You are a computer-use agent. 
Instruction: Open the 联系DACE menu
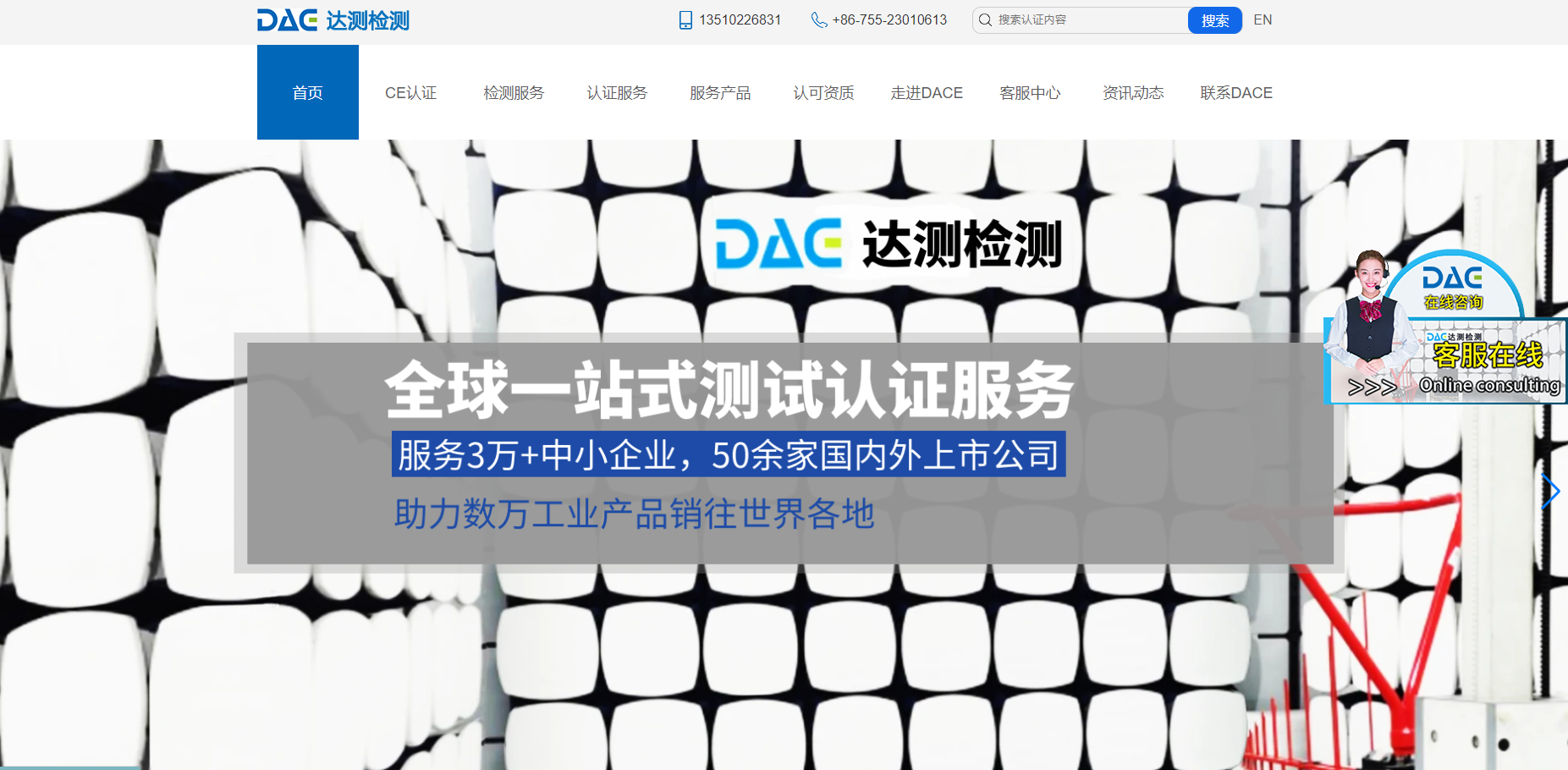[x=1236, y=92]
